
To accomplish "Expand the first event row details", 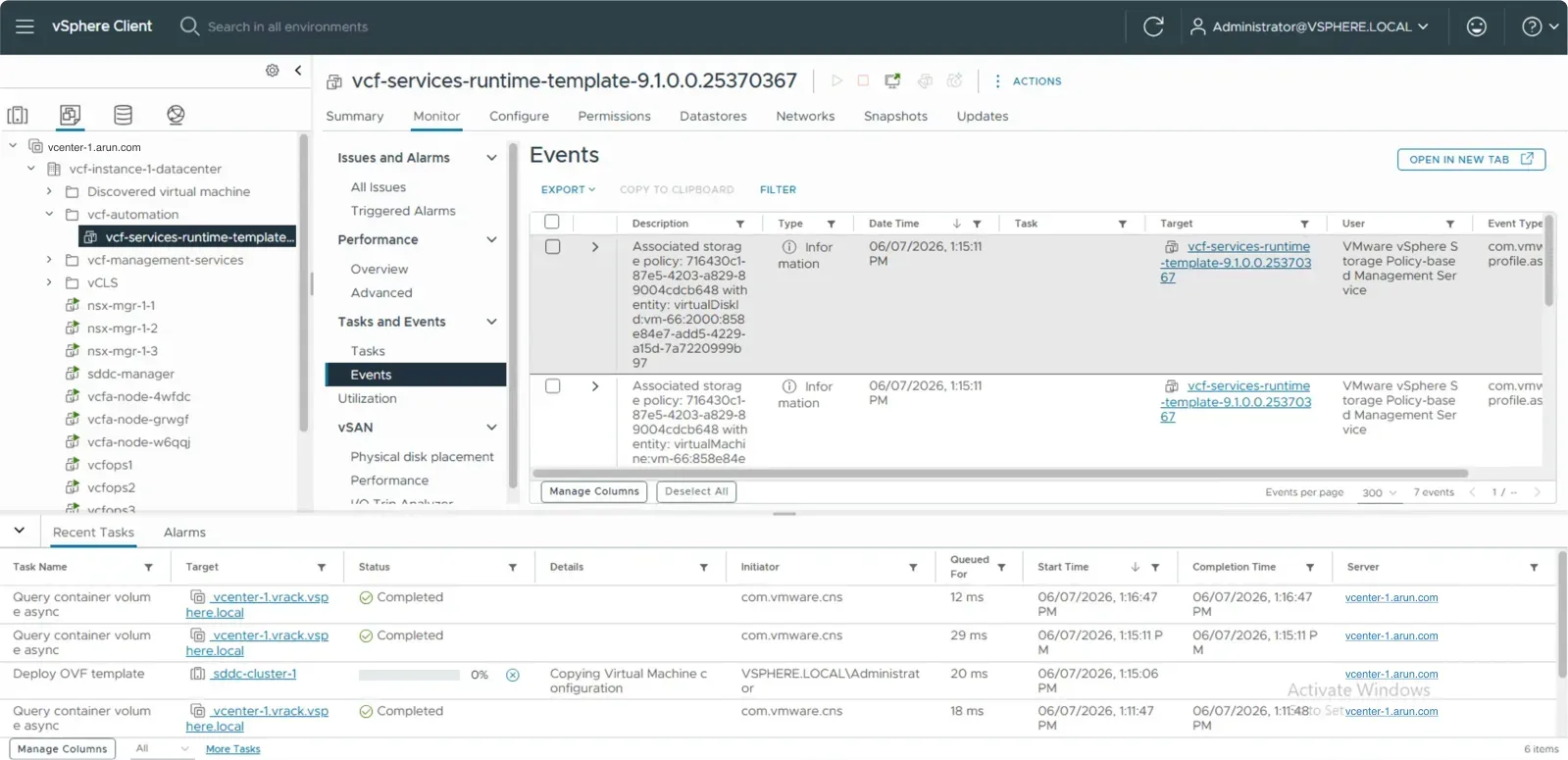I will 595,247.
